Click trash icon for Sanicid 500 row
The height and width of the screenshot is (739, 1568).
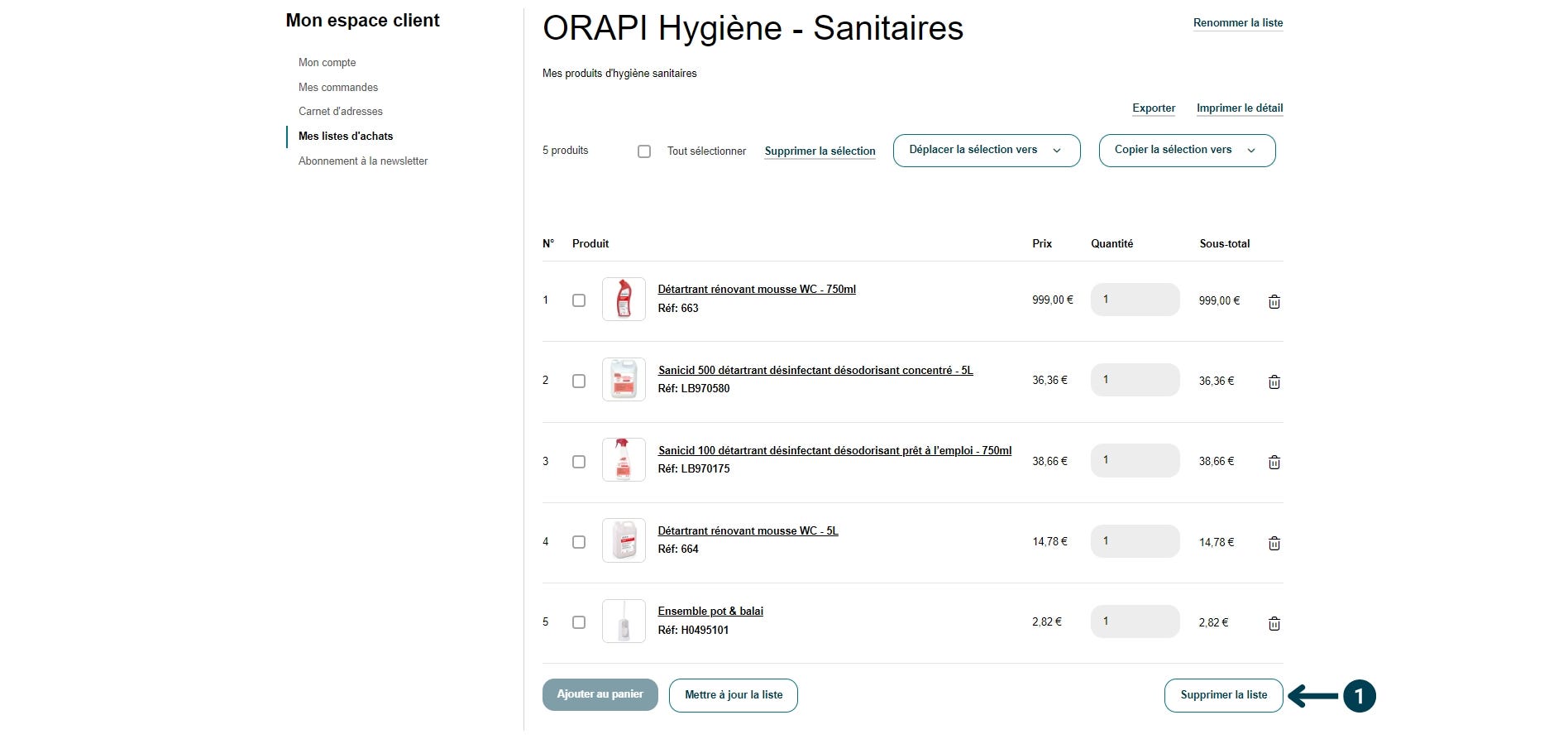(x=1274, y=381)
